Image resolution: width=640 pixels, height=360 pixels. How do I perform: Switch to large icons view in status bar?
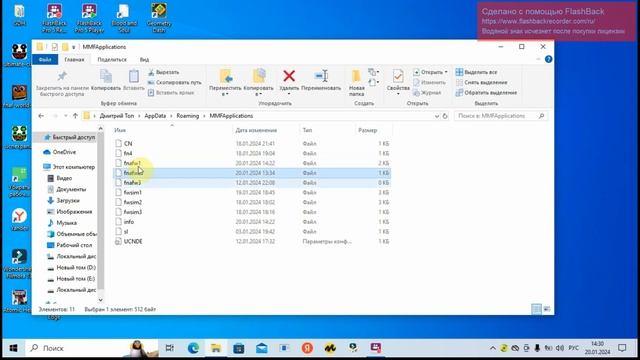(x=547, y=309)
